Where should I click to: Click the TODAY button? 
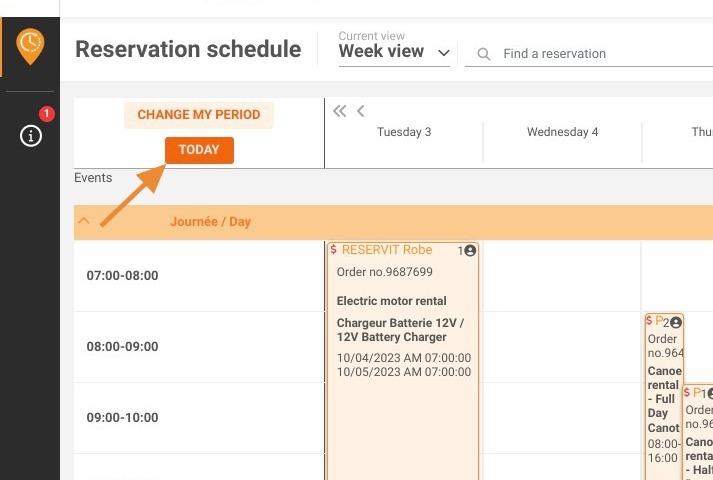(199, 150)
